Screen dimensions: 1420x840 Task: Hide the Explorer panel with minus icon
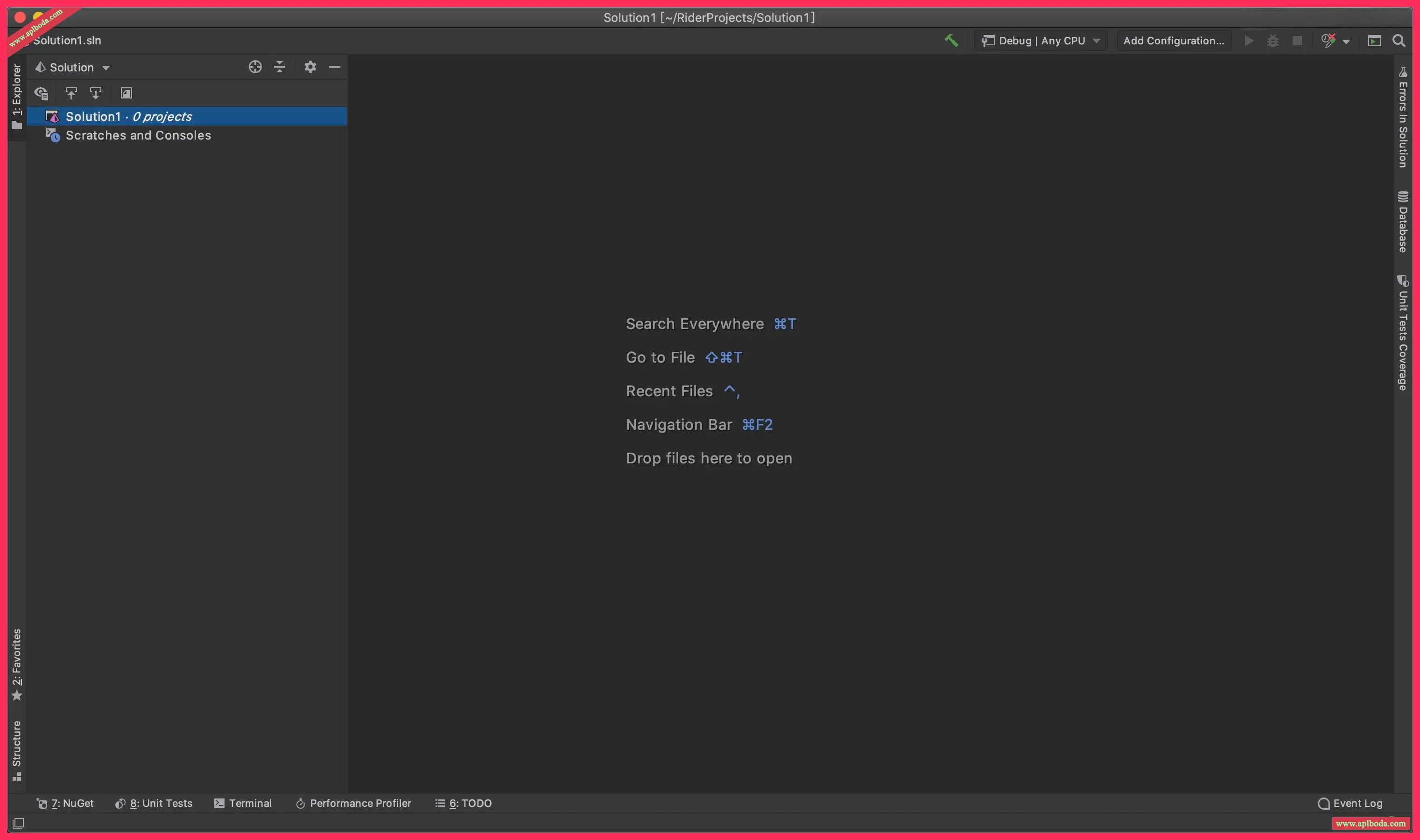point(335,67)
